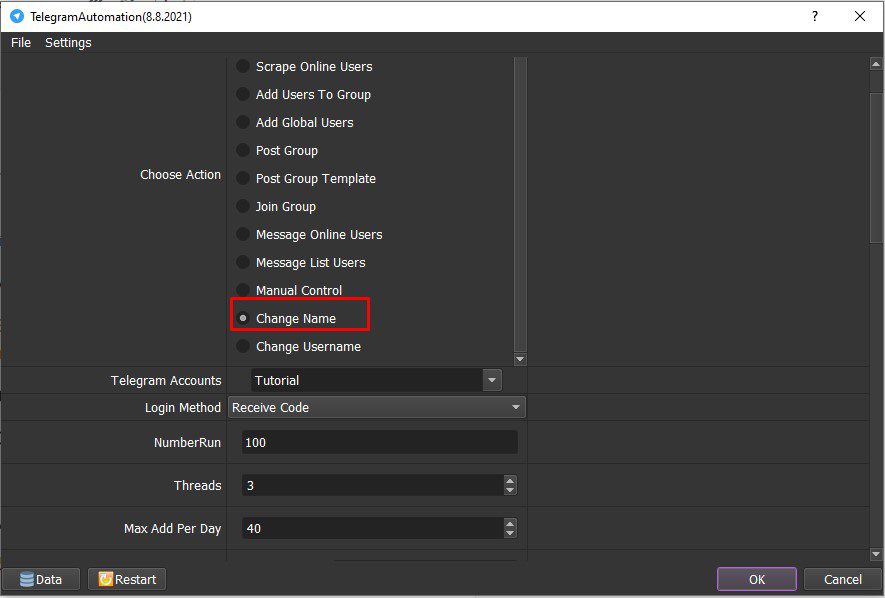Select the Join Group radio button

243,206
